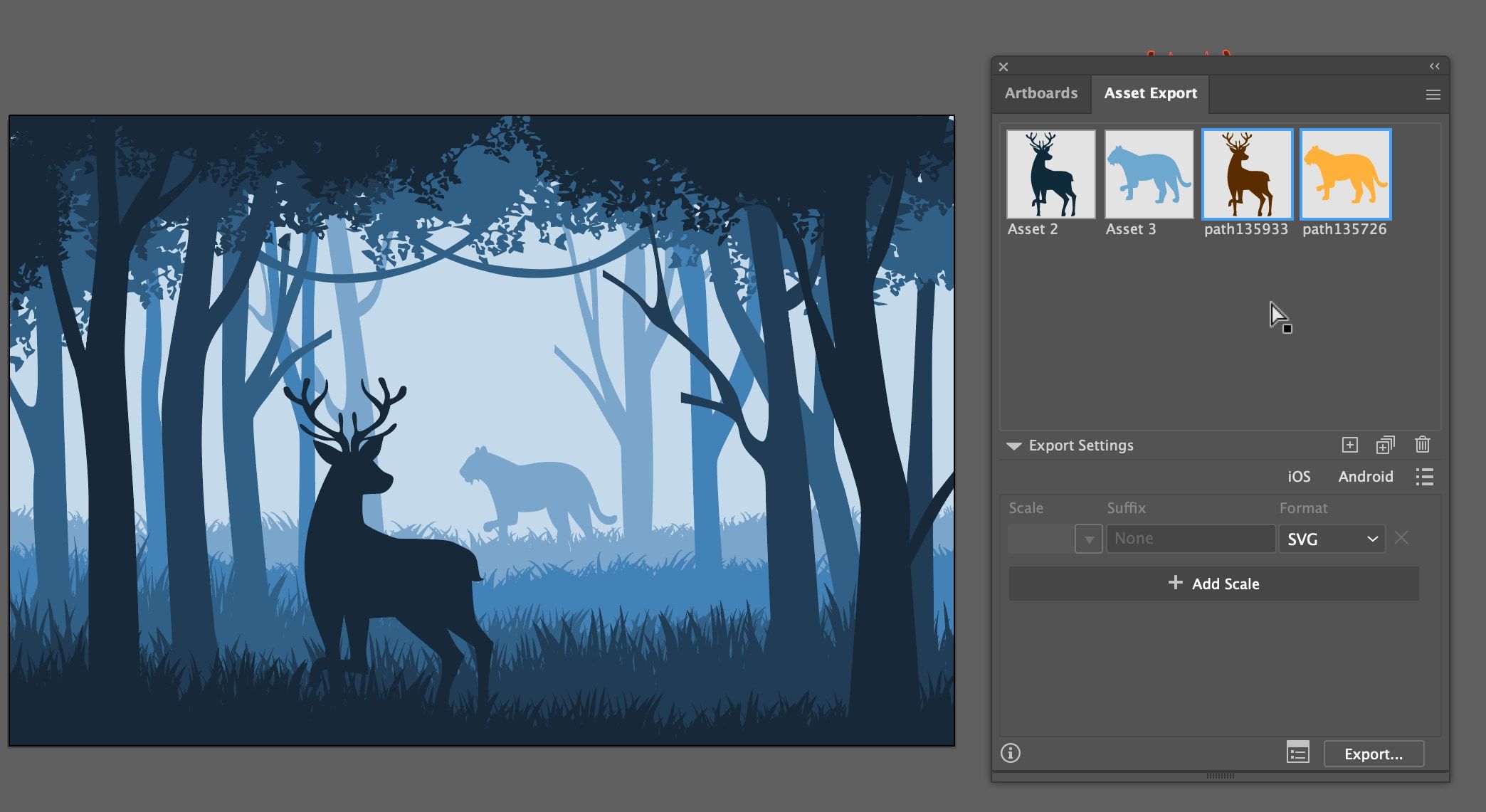Open the Asset Export panel menu icon

[x=1433, y=93]
